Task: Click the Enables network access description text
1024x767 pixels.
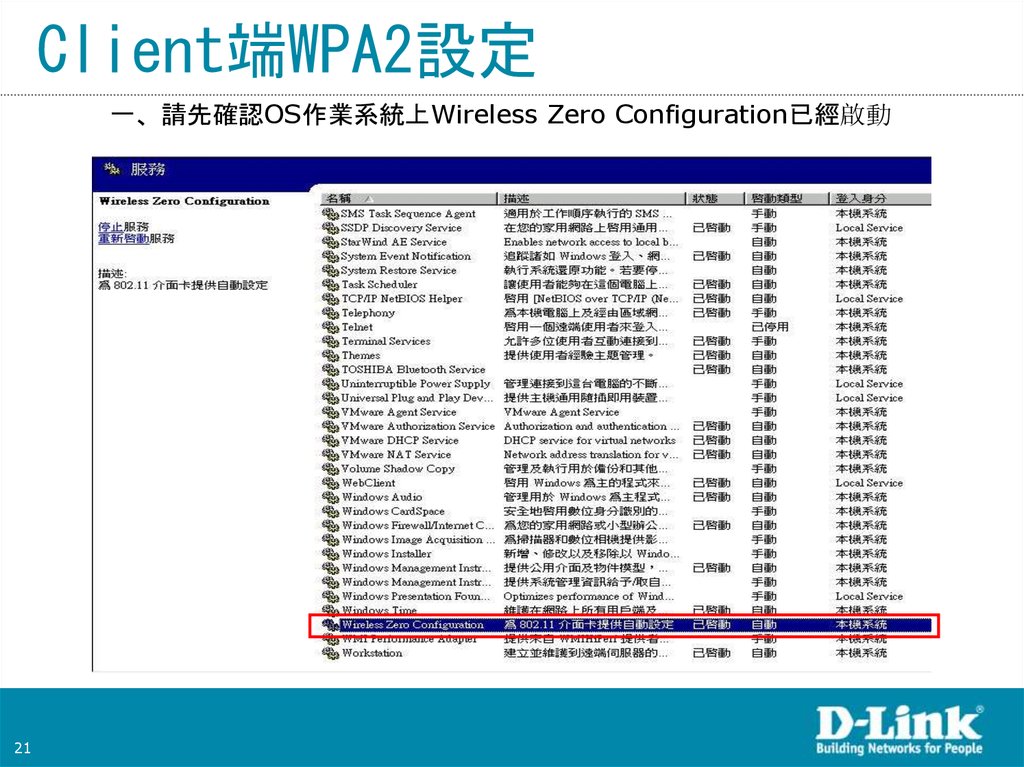Action: point(590,242)
